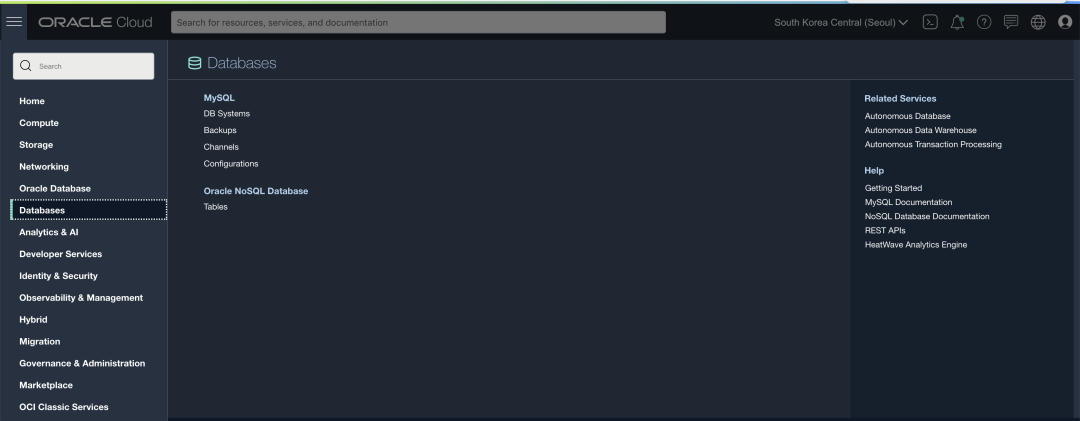This screenshot has height=421, width=1080.
Task: Open the MySQL Backups link
Action: 220,130
